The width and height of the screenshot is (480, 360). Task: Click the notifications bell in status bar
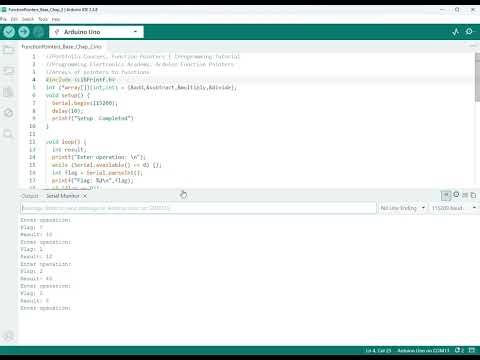460,350
